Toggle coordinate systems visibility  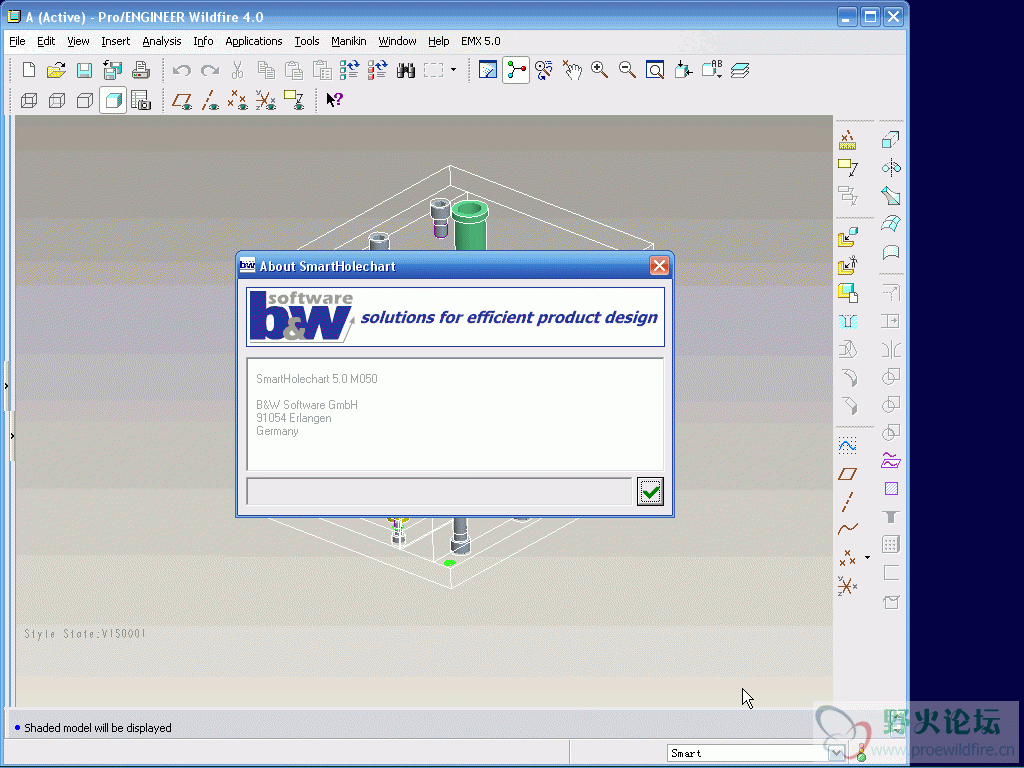266,101
